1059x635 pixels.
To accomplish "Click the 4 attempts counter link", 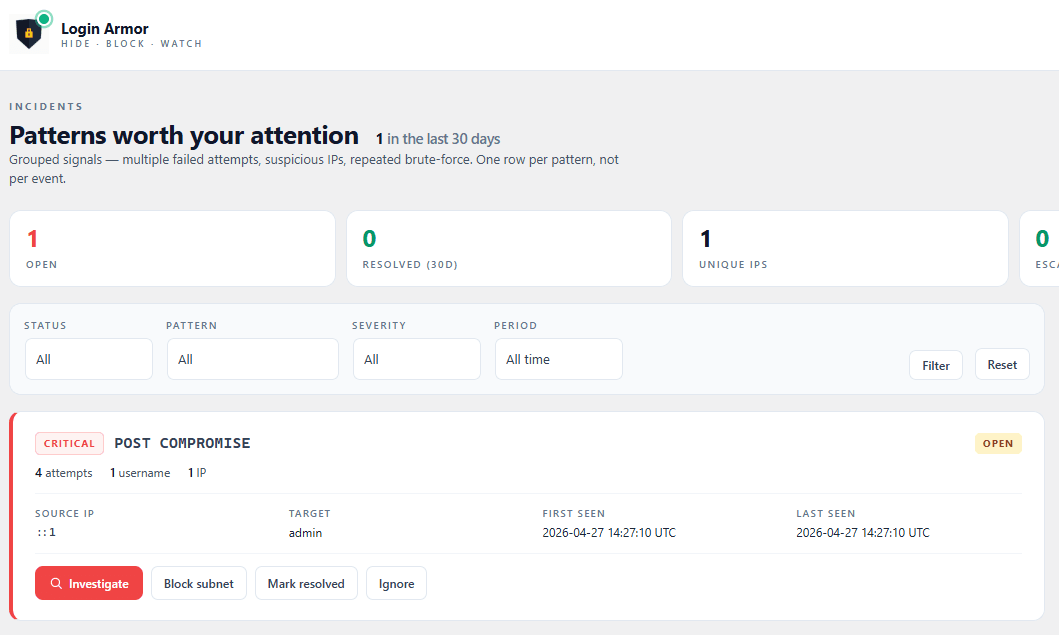I will tap(63, 472).
